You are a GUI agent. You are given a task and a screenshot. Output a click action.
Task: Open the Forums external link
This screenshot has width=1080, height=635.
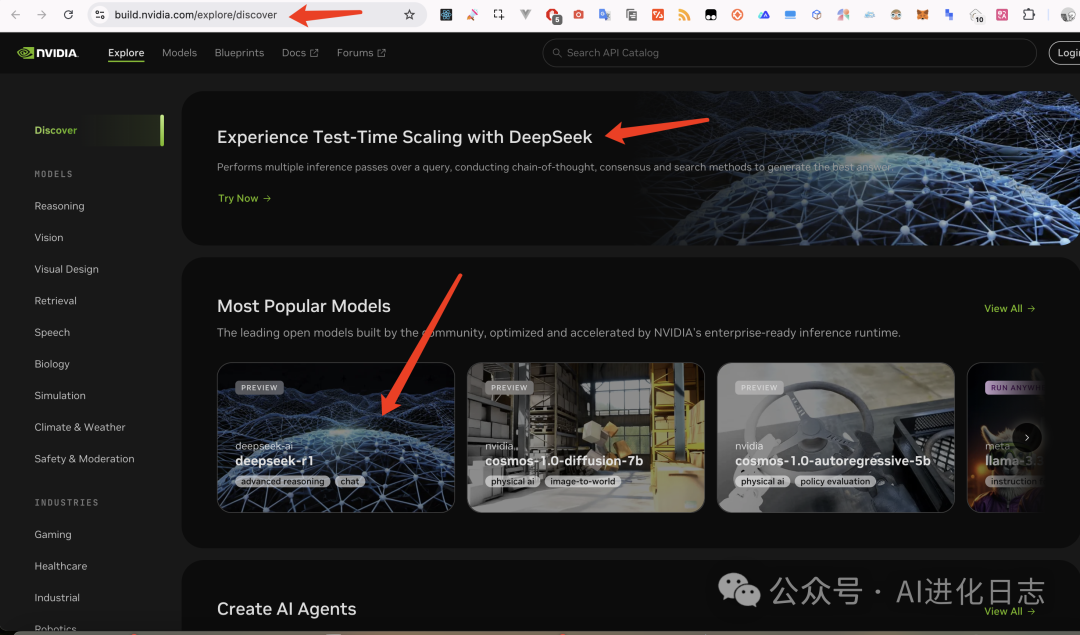(361, 53)
